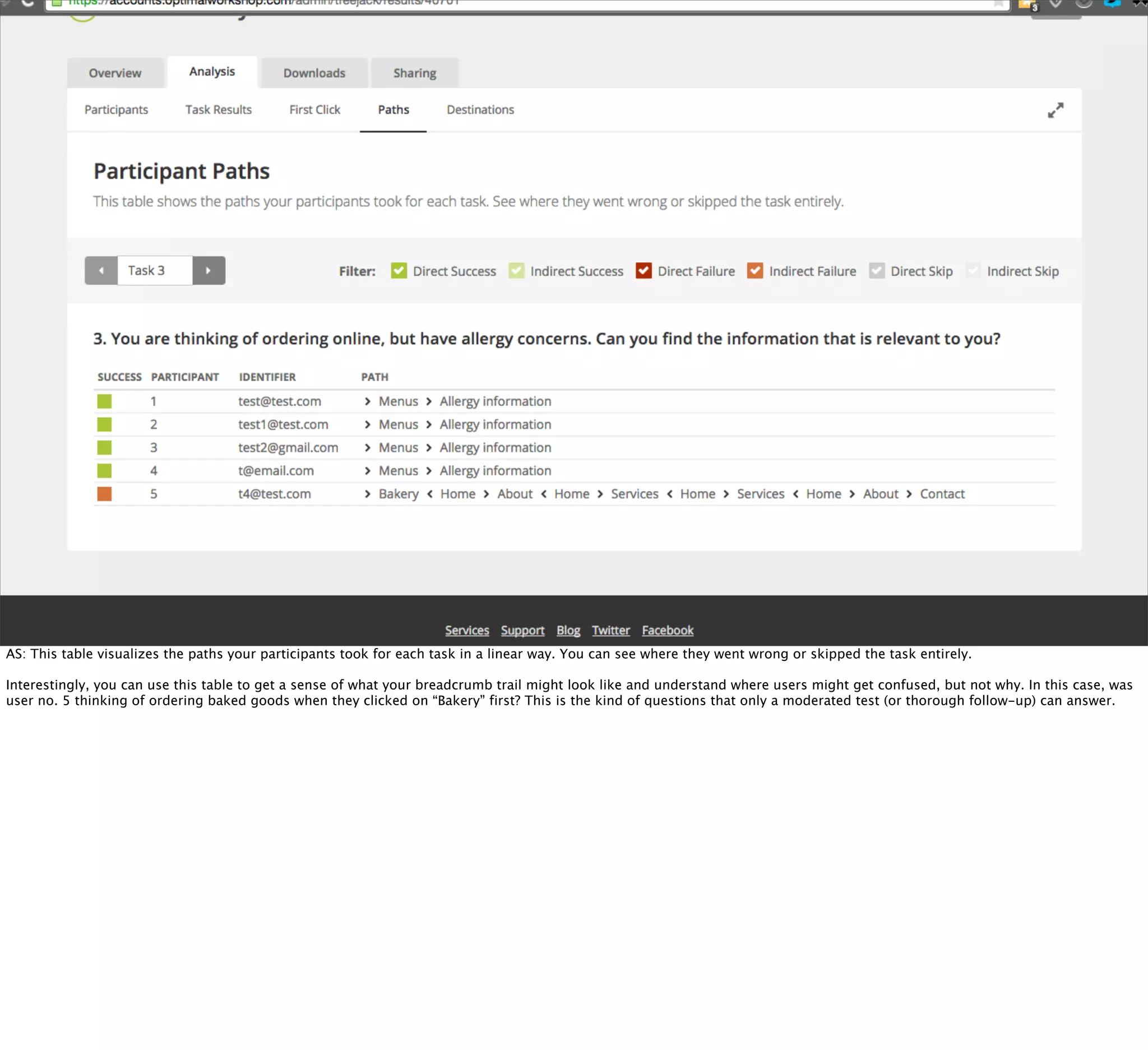Uncheck the Direct Failure filter
The height and width of the screenshot is (1050, 1148).
[644, 270]
